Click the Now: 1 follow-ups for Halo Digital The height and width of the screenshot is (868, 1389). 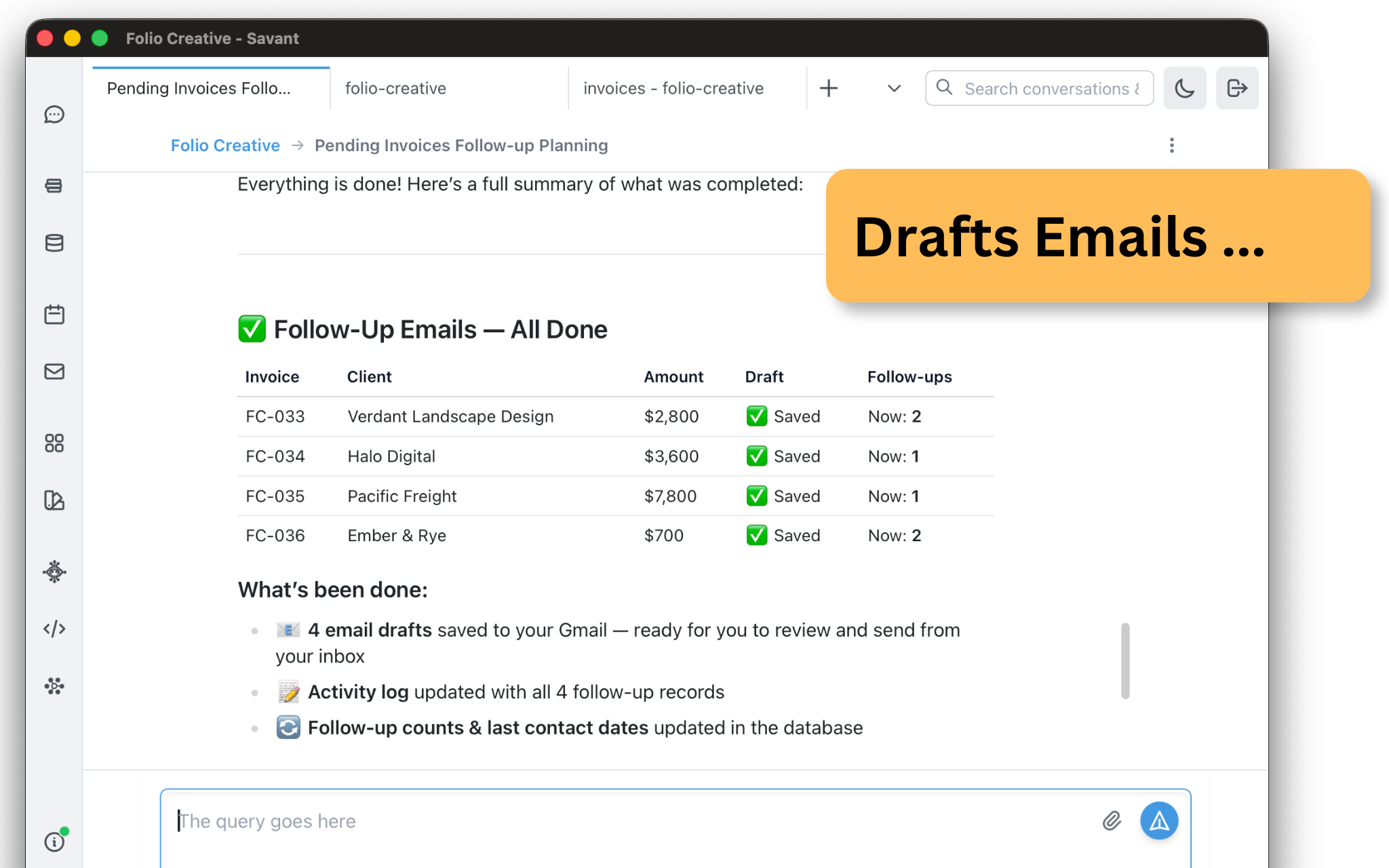pos(893,456)
